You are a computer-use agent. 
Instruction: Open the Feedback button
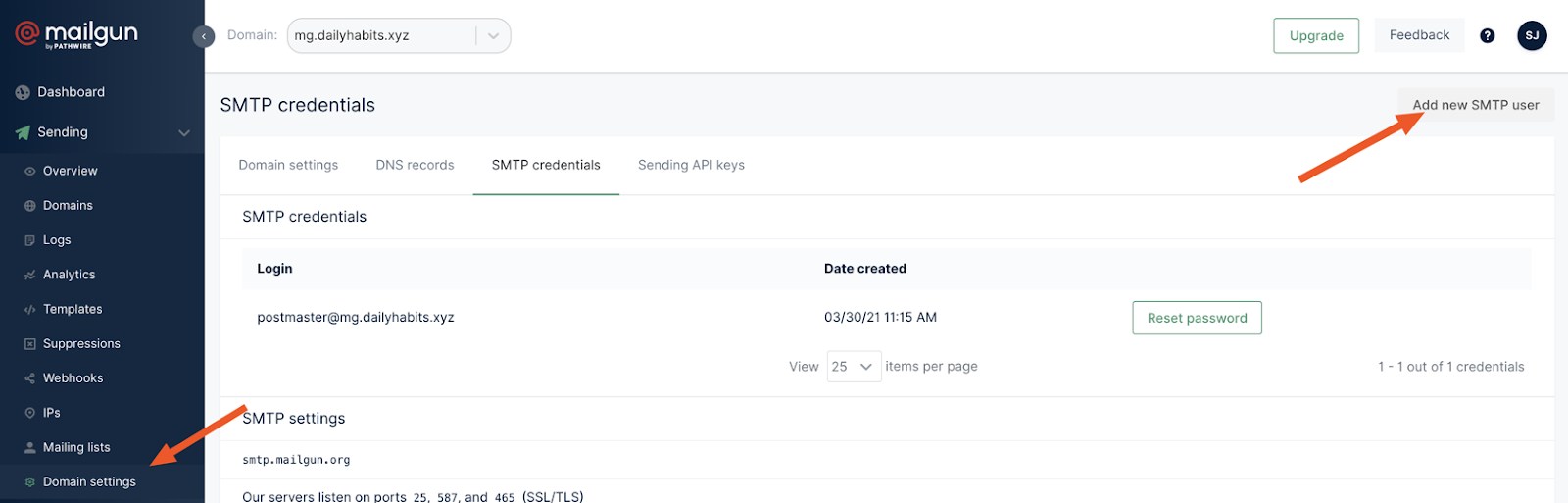pos(1418,35)
